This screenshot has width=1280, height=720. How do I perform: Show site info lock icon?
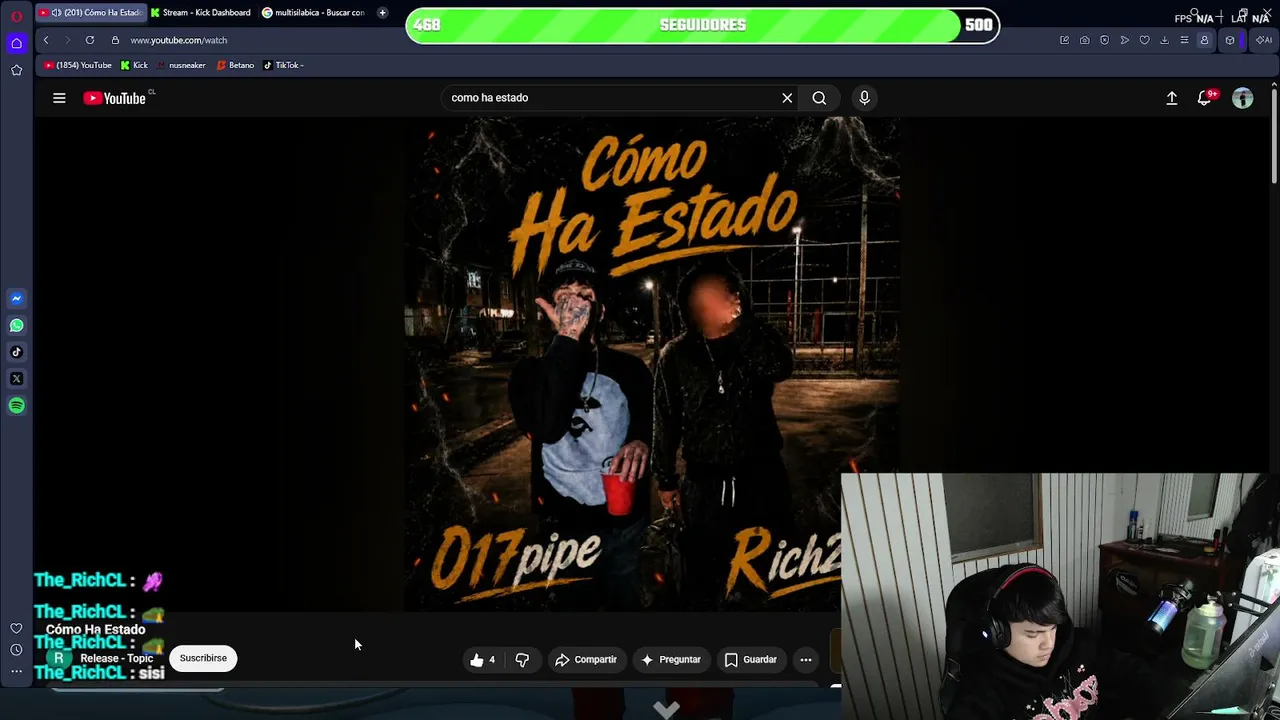point(115,40)
